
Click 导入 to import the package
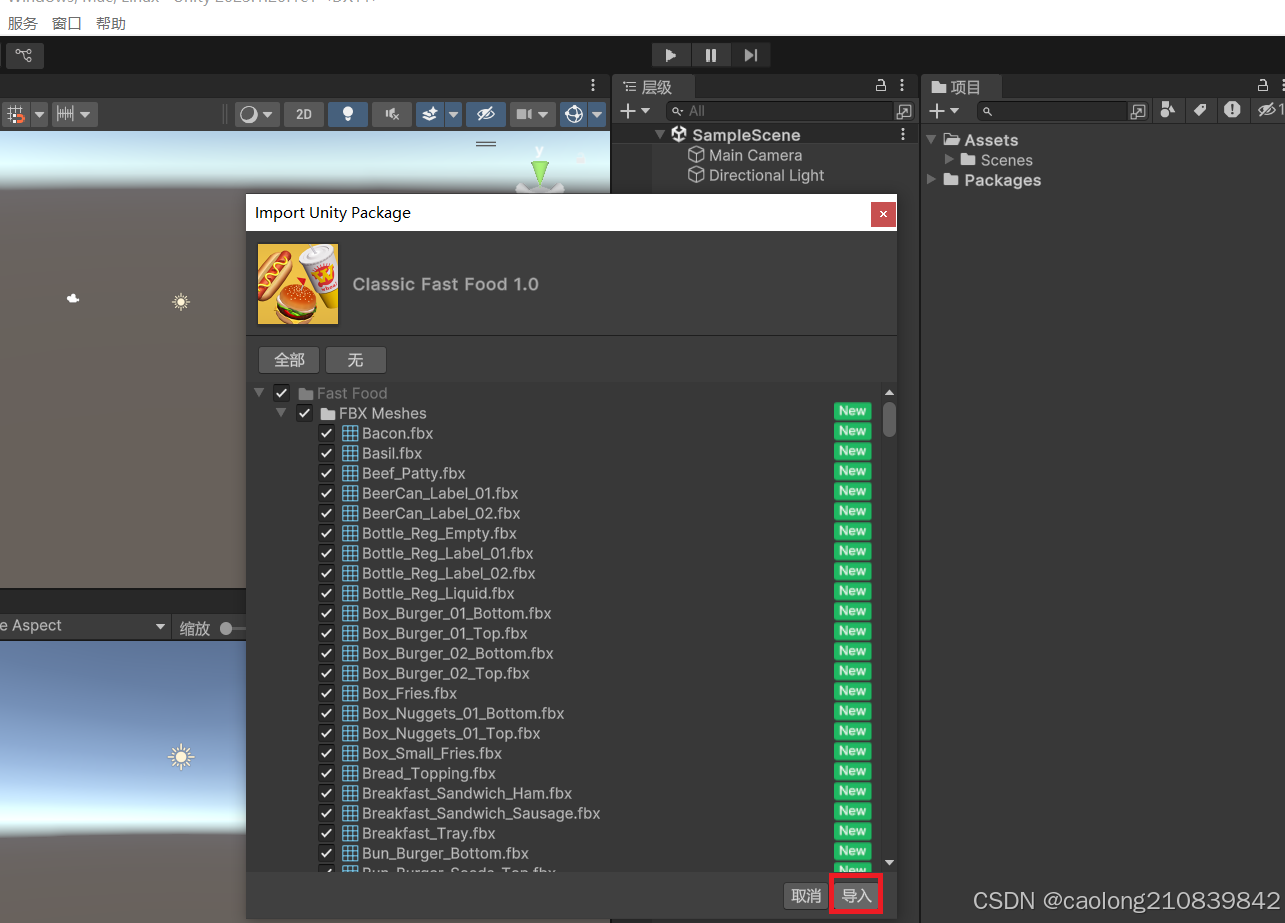click(x=857, y=896)
